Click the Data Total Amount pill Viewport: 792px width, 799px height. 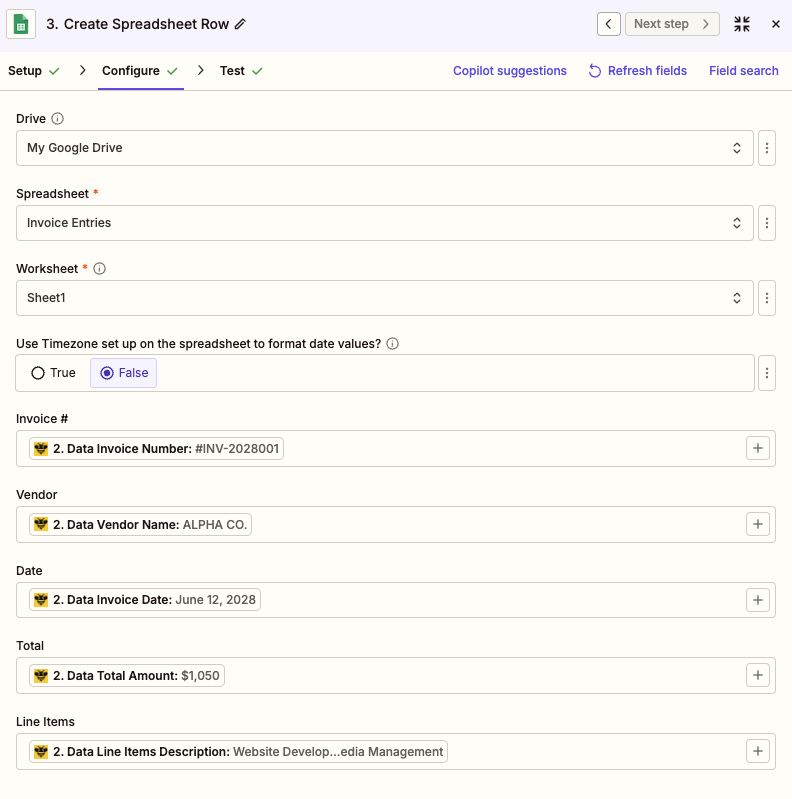coord(126,675)
